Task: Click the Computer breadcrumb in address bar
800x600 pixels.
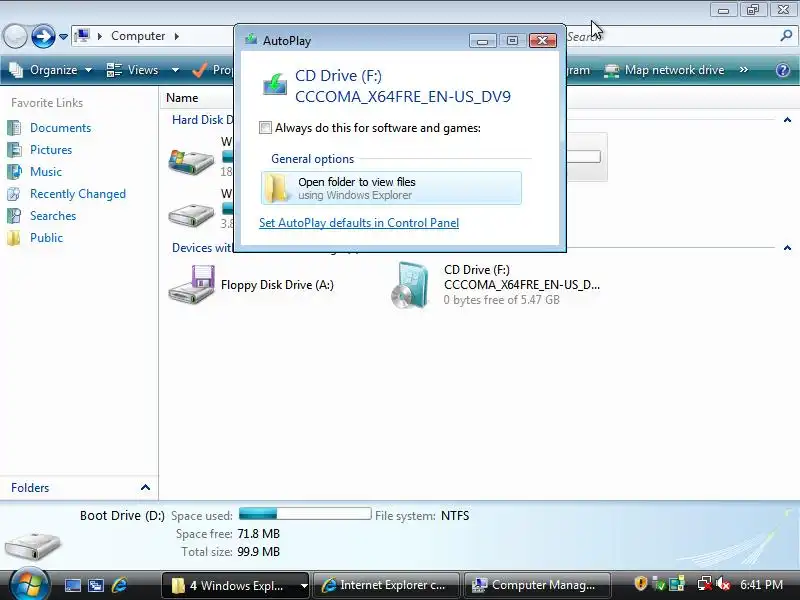Action: [x=138, y=36]
